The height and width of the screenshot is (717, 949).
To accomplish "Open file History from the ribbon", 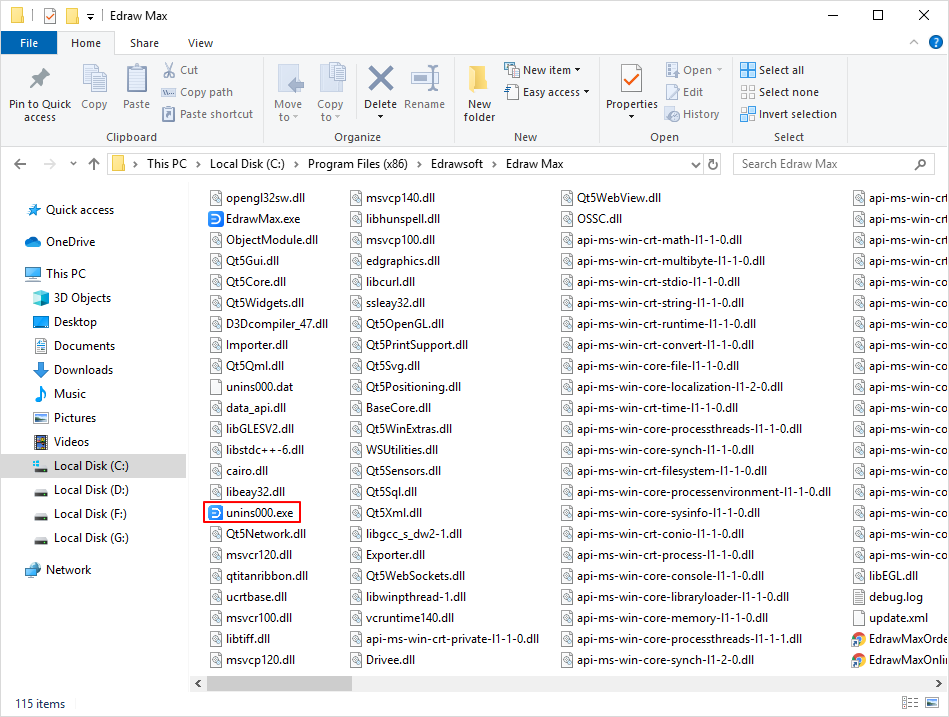I will coord(692,114).
